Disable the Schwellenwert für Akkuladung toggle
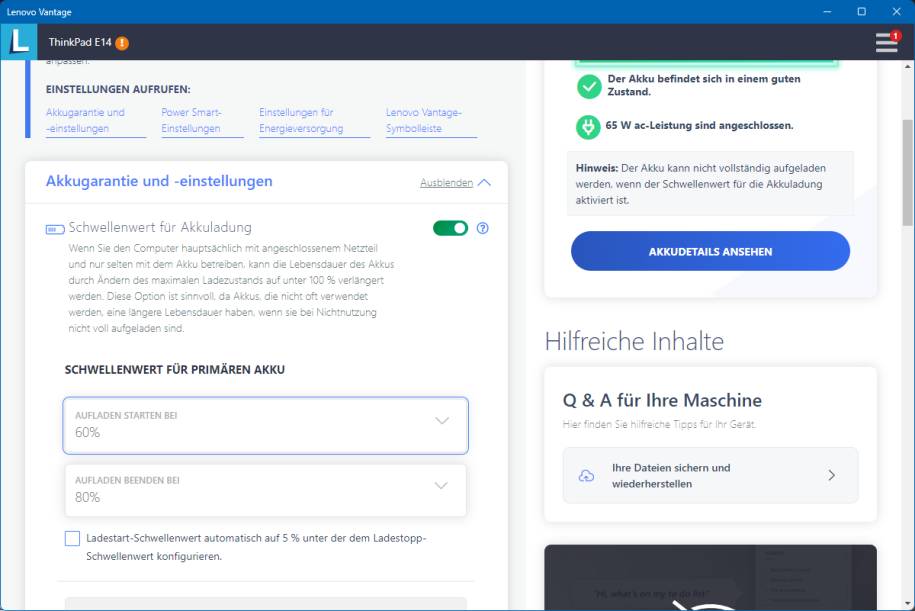 [450, 228]
